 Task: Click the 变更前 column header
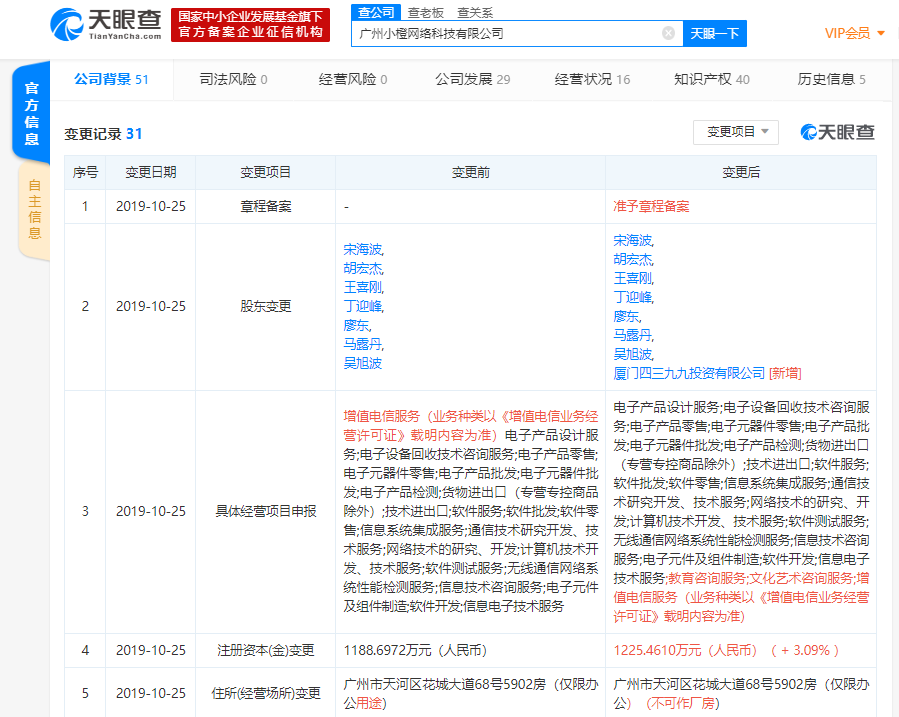coord(471,173)
